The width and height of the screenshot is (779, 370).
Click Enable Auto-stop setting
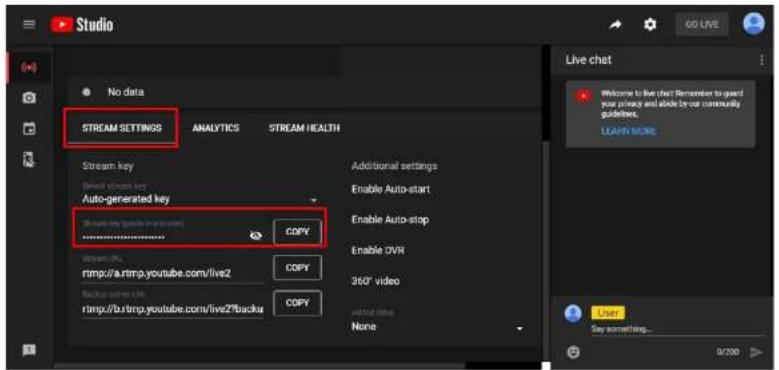[x=390, y=220]
